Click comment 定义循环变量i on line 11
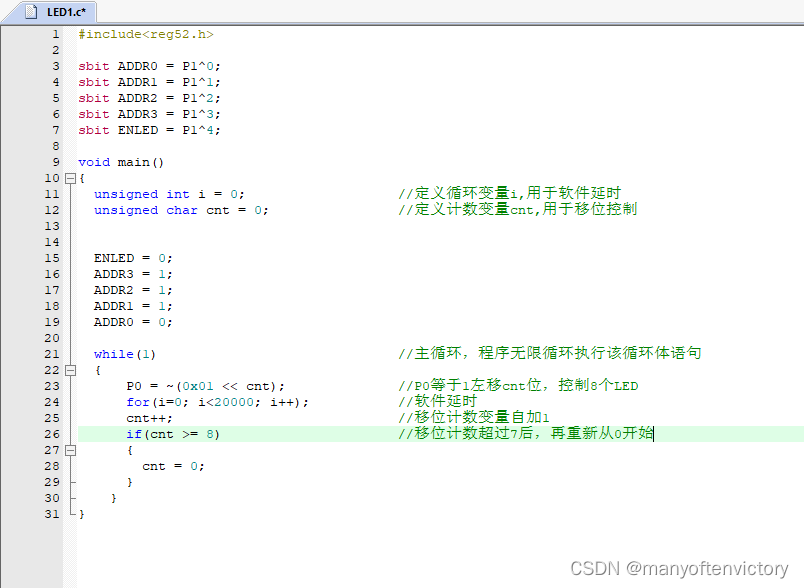Viewport: 804px width, 588px height. (x=510, y=193)
